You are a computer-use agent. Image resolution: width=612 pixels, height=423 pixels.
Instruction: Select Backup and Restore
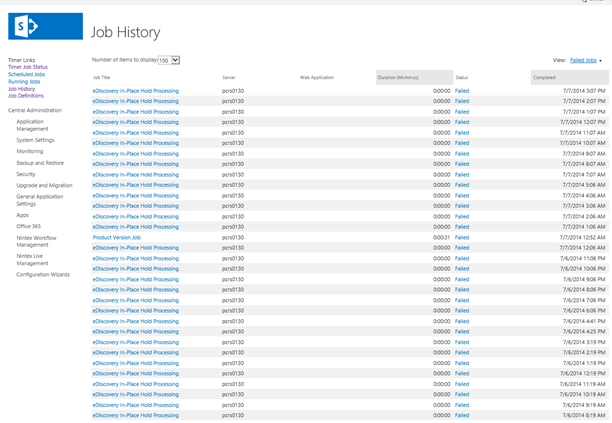pyautogui.click(x=40, y=162)
